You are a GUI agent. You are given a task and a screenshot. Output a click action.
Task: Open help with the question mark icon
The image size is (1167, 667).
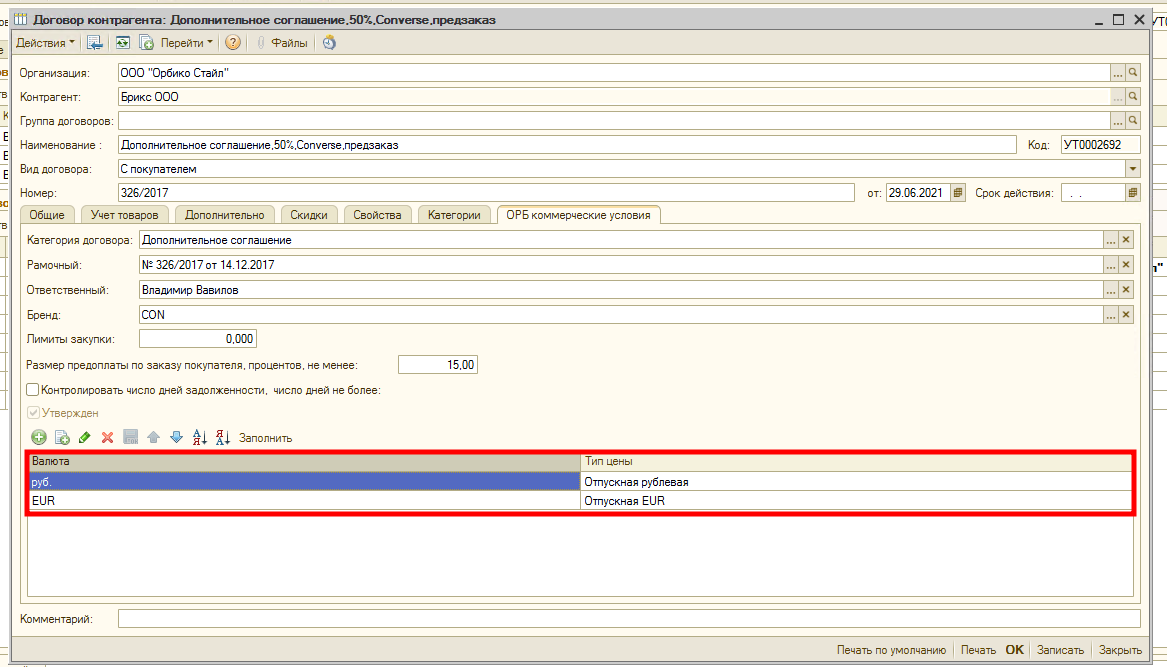pyautogui.click(x=233, y=43)
